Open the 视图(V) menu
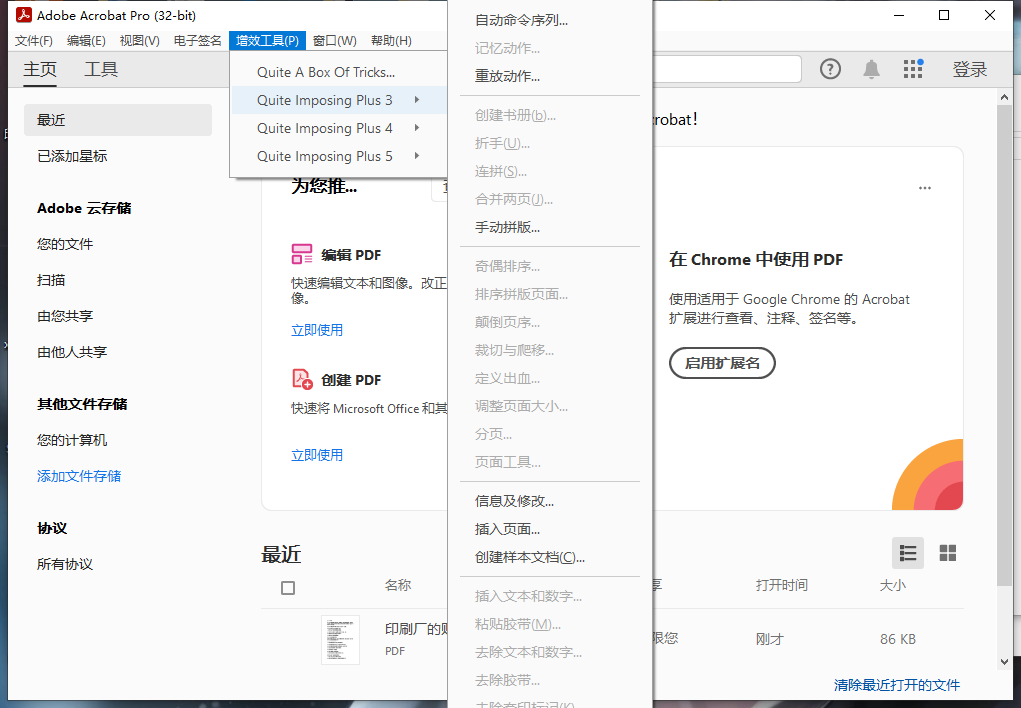The height and width of the screenshot is (708, 1021). tap(139, 40)
